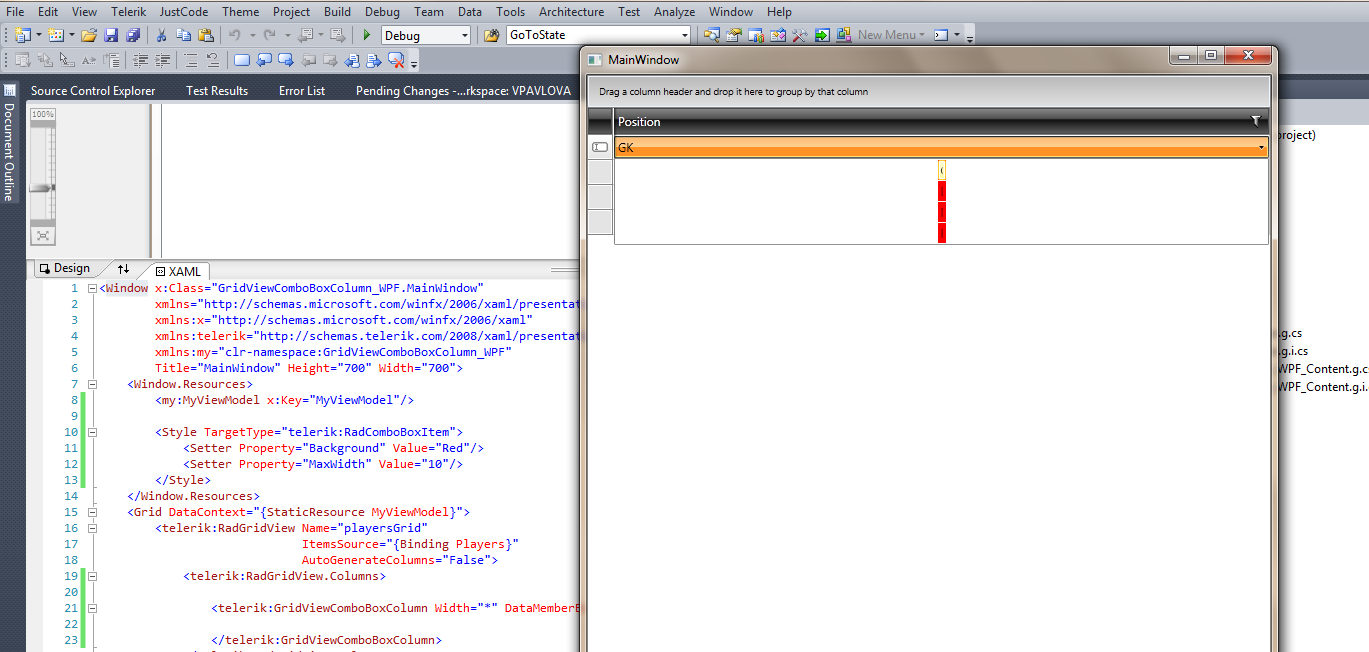Screen dimensions: 1369x652
Task: Open the Analyze menu
Action: pyautogui.click(x=675, y=12)
